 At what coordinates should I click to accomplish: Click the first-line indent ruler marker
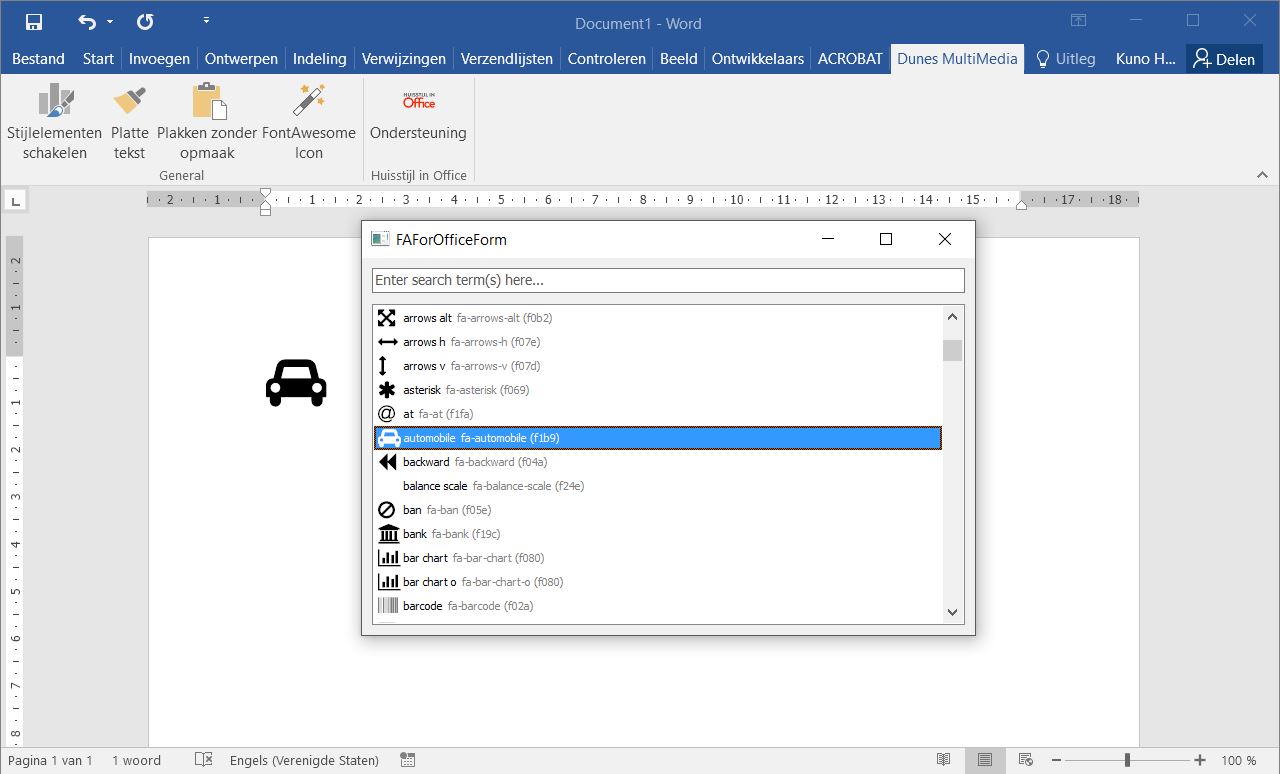(265, 193)
